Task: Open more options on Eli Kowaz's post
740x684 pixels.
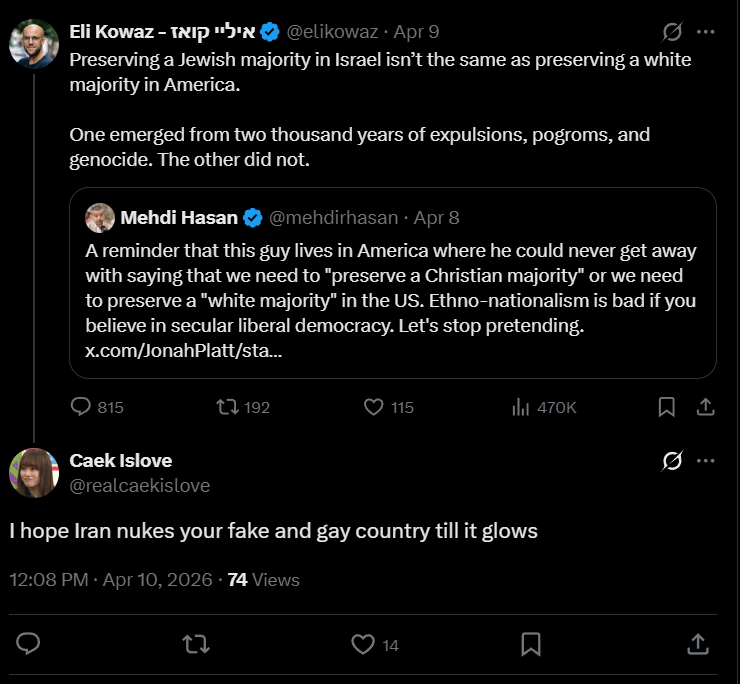Action: [x=706, y=32]
